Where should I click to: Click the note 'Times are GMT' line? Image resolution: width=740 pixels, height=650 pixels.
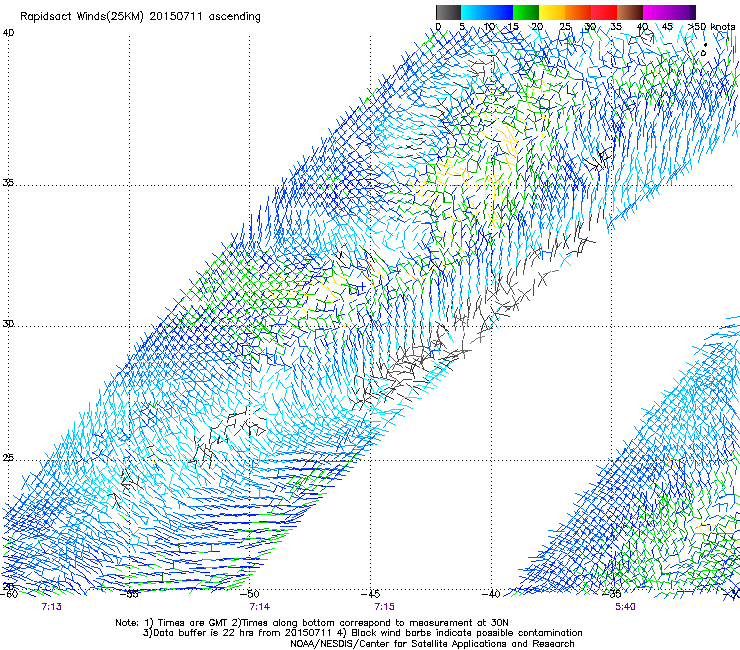coord(312,623)
